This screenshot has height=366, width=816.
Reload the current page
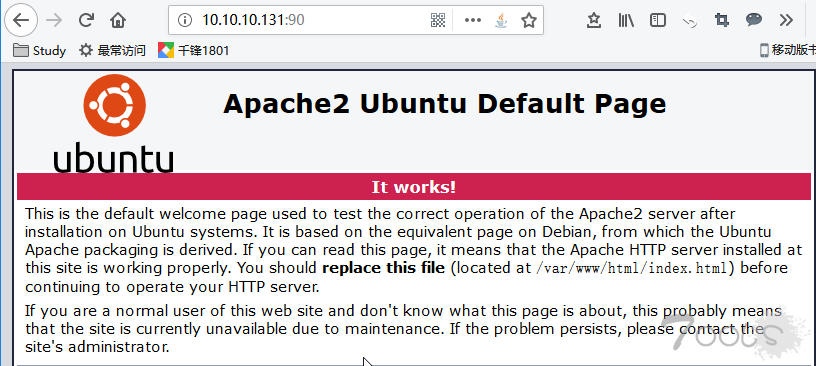pos(86,20)
